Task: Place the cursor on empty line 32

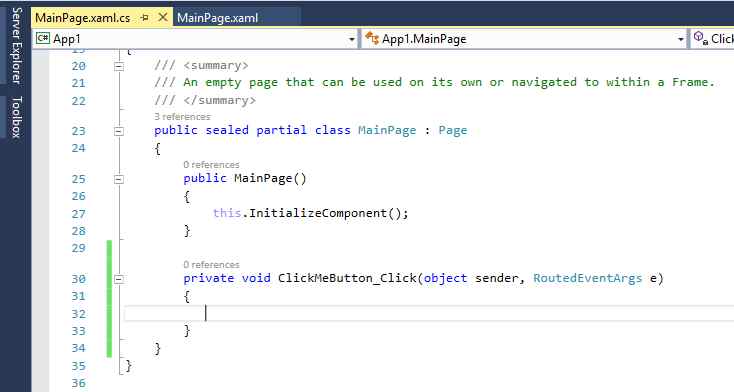Action: [x=429, y=313]
